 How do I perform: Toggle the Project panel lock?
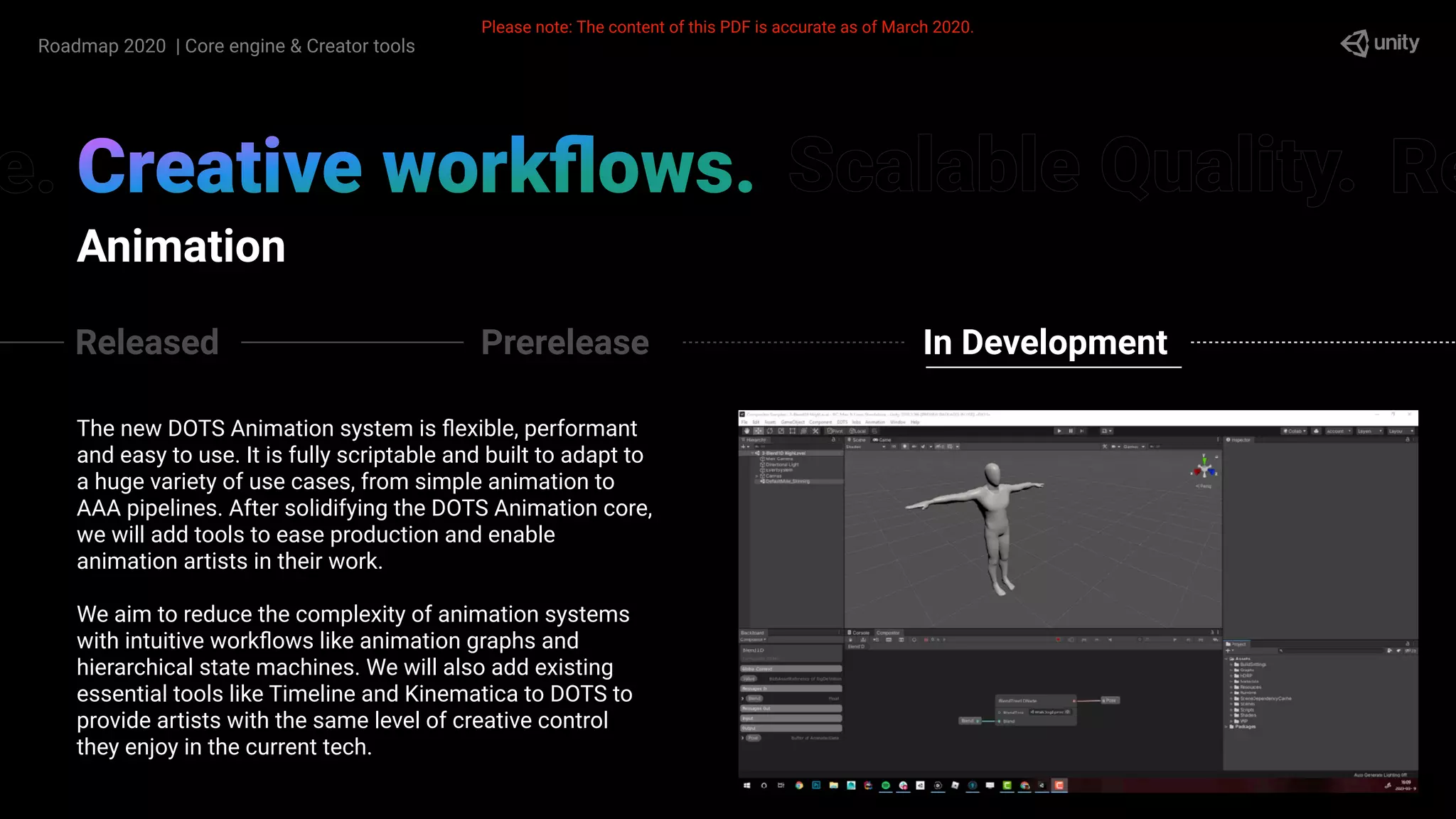1407,644
